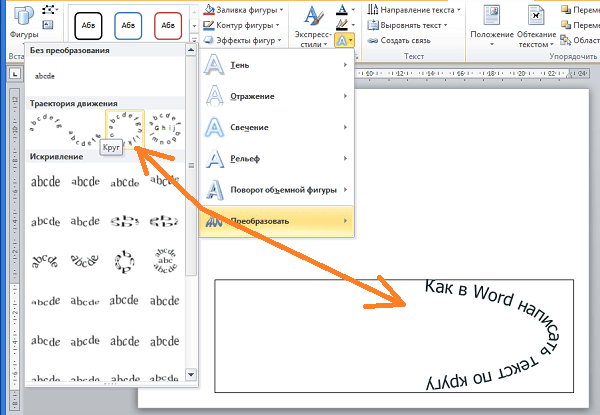Open the Положение position menu
The width and height of the screenshot is (600, 415).
tap(492, 25)
